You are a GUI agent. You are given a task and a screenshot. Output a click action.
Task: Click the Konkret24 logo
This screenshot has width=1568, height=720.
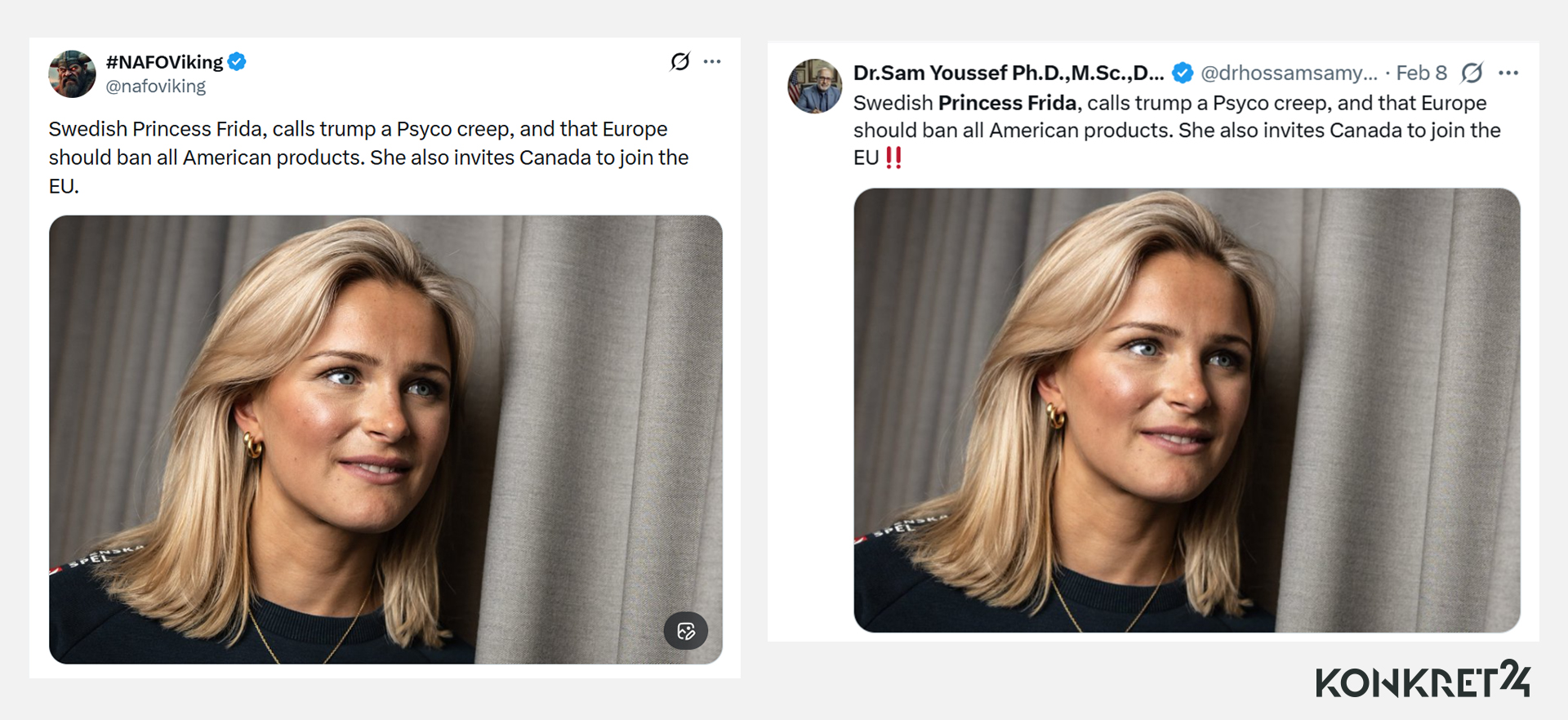pyautogui.click(x=1422, y=680)
